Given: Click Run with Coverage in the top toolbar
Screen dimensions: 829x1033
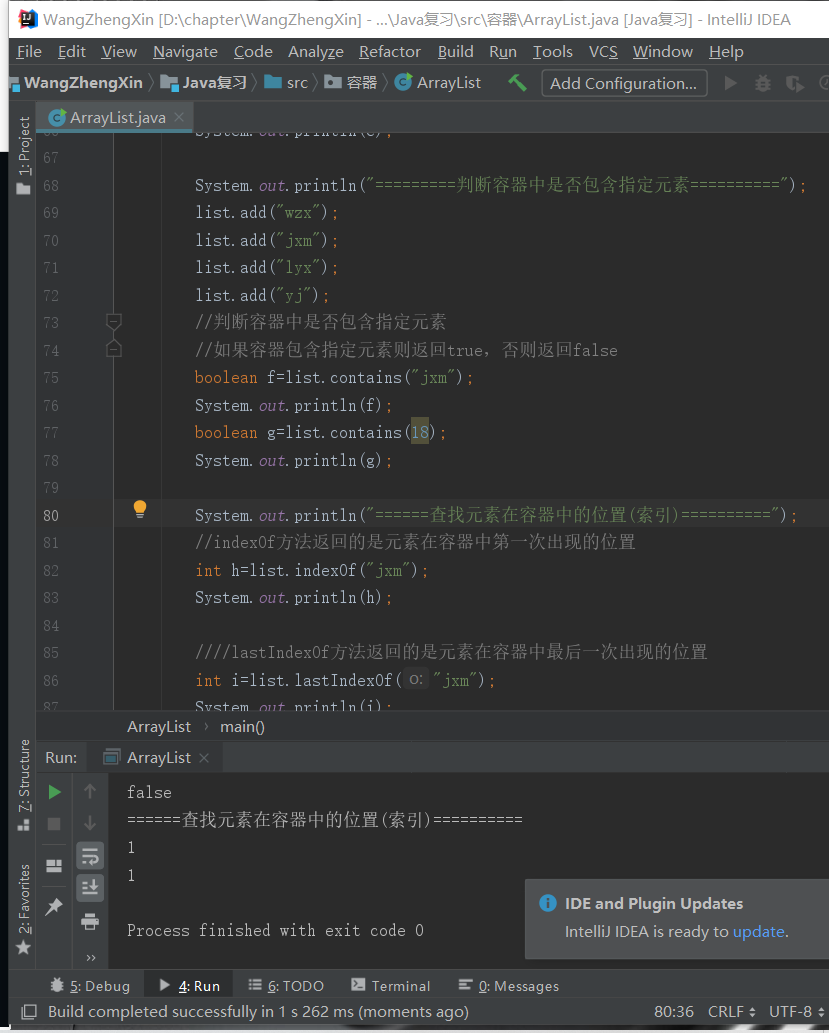Looking at the screenshot, I should click(x=794, y=84).
